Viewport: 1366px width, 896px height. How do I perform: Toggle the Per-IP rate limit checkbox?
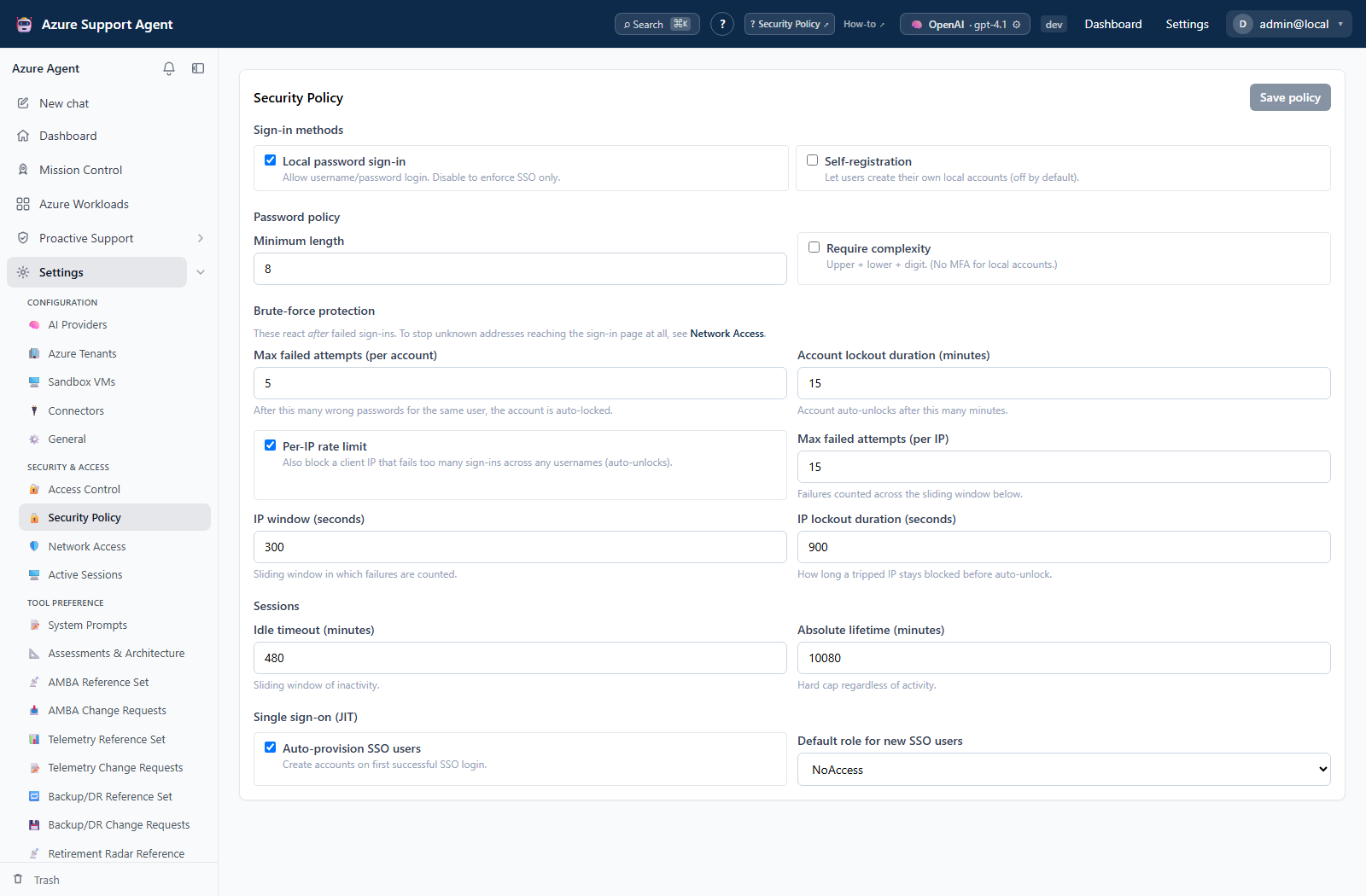click(270, 445)
